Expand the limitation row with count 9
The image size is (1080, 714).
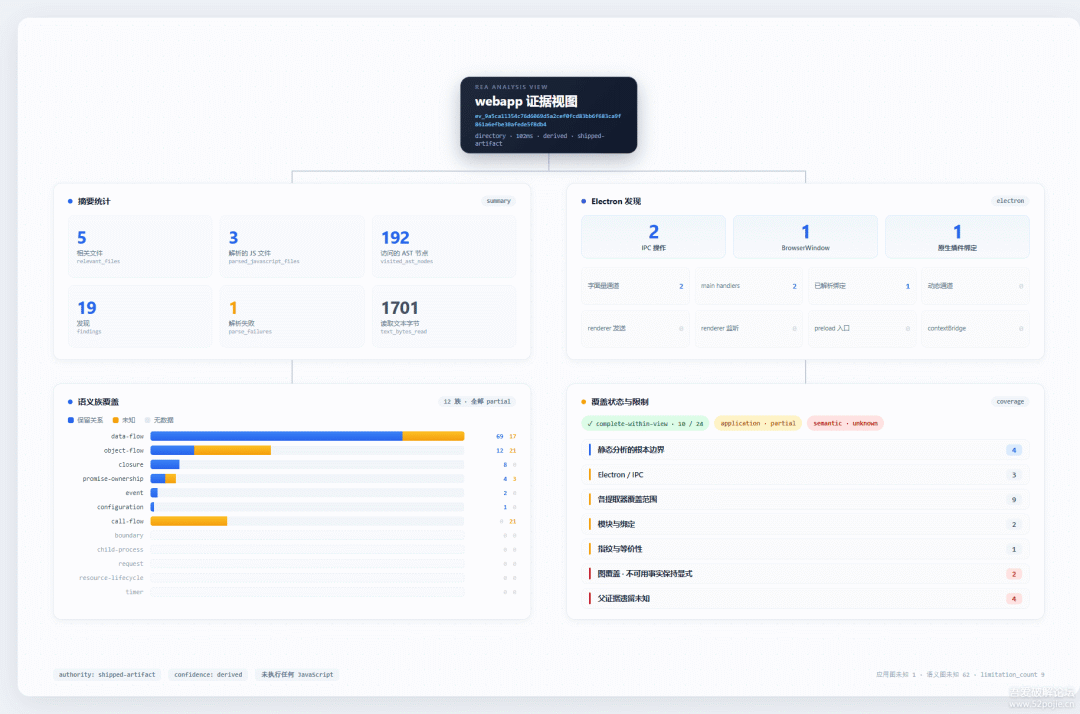(805, 499)
